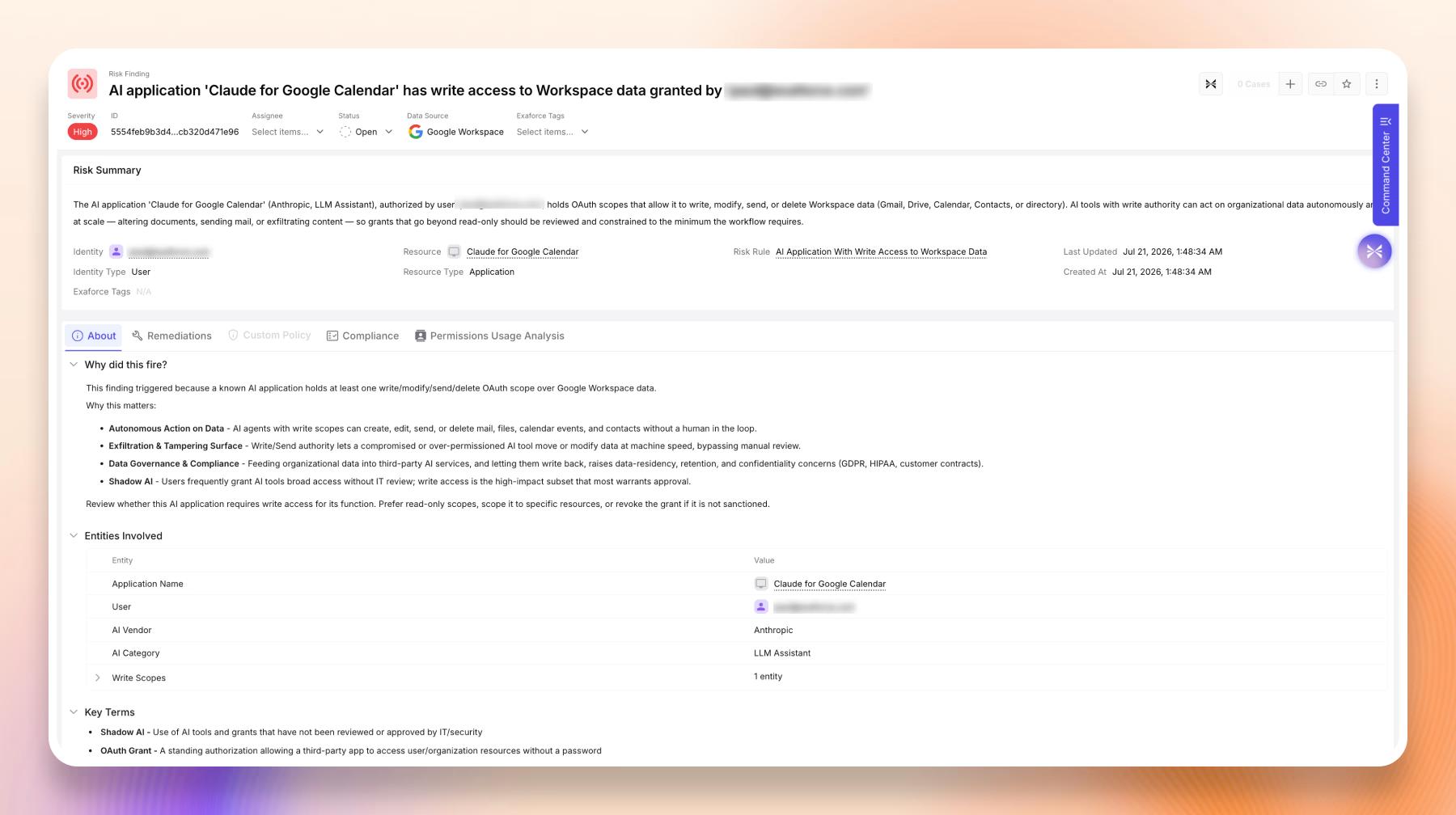The image size is (1456, 815).
Task: Click the application icon in Entities table
Action: (x=761, y=584)
